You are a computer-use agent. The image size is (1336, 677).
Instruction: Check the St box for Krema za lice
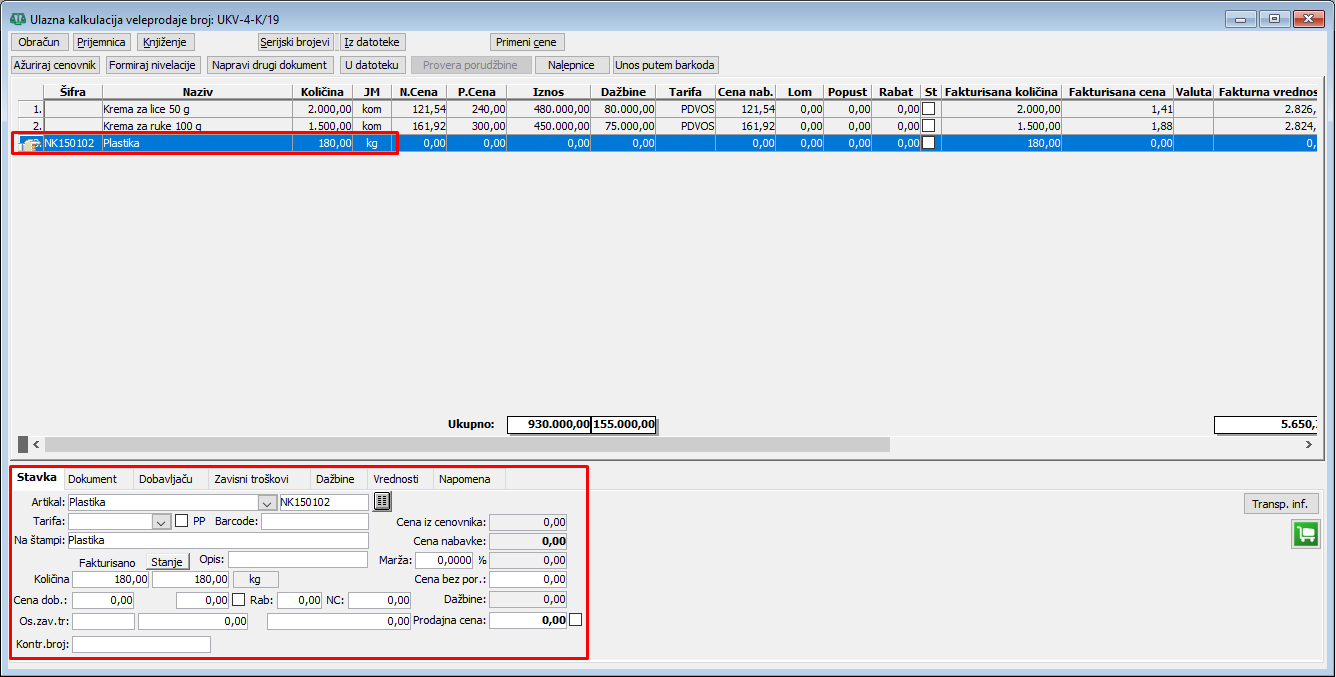click(928, 109)
